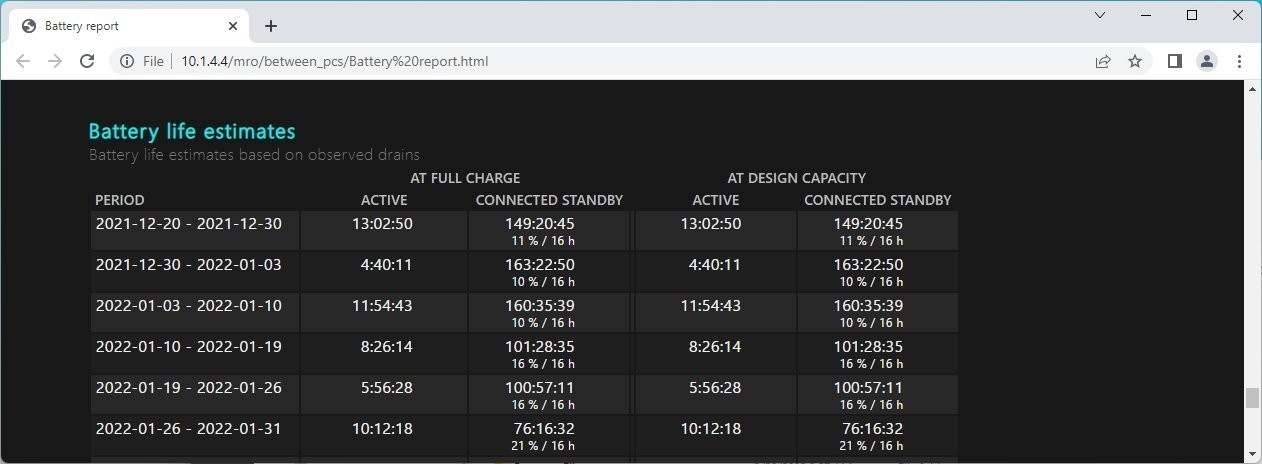The width and height of the screenshot is (1262, 464).
Task: Select the Battery report tab
Action: (120, 26)
